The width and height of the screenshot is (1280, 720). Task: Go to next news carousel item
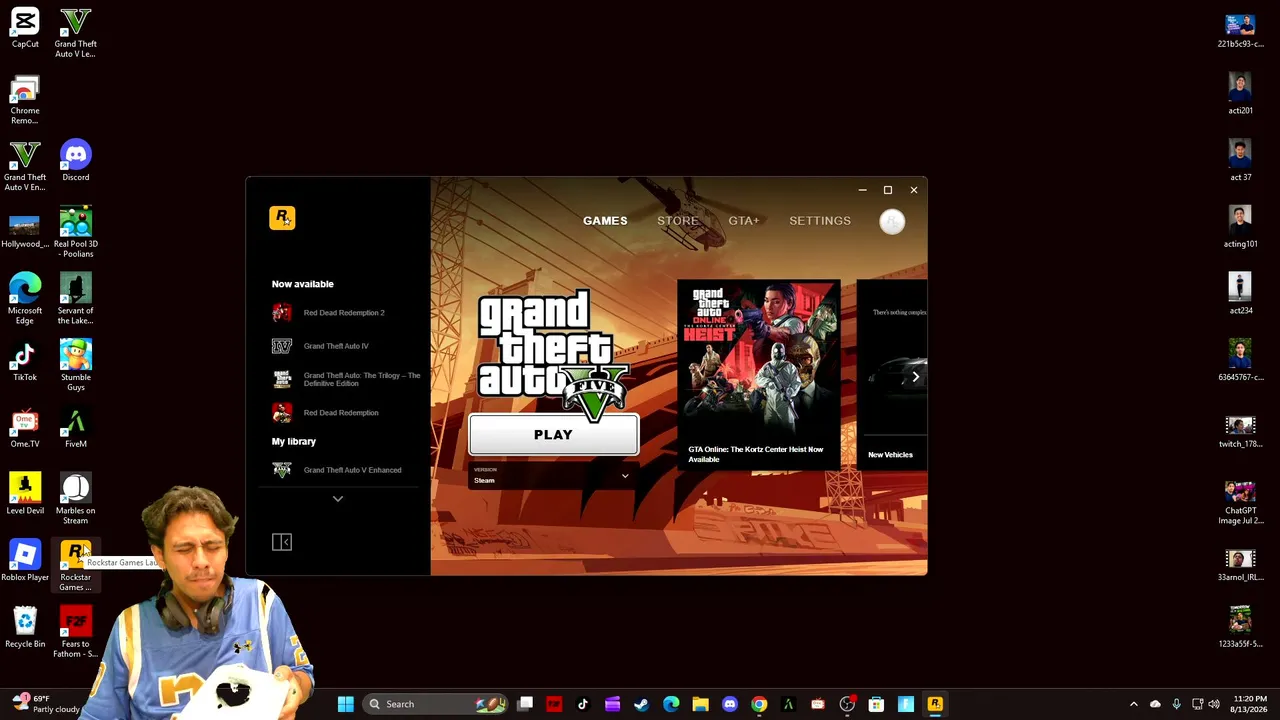915,377
